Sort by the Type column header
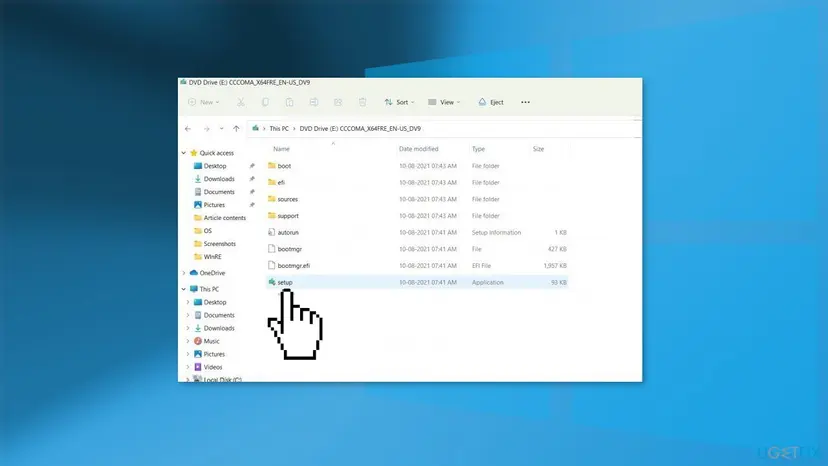This screenshot has height=466, width=828. coord(478,149)
